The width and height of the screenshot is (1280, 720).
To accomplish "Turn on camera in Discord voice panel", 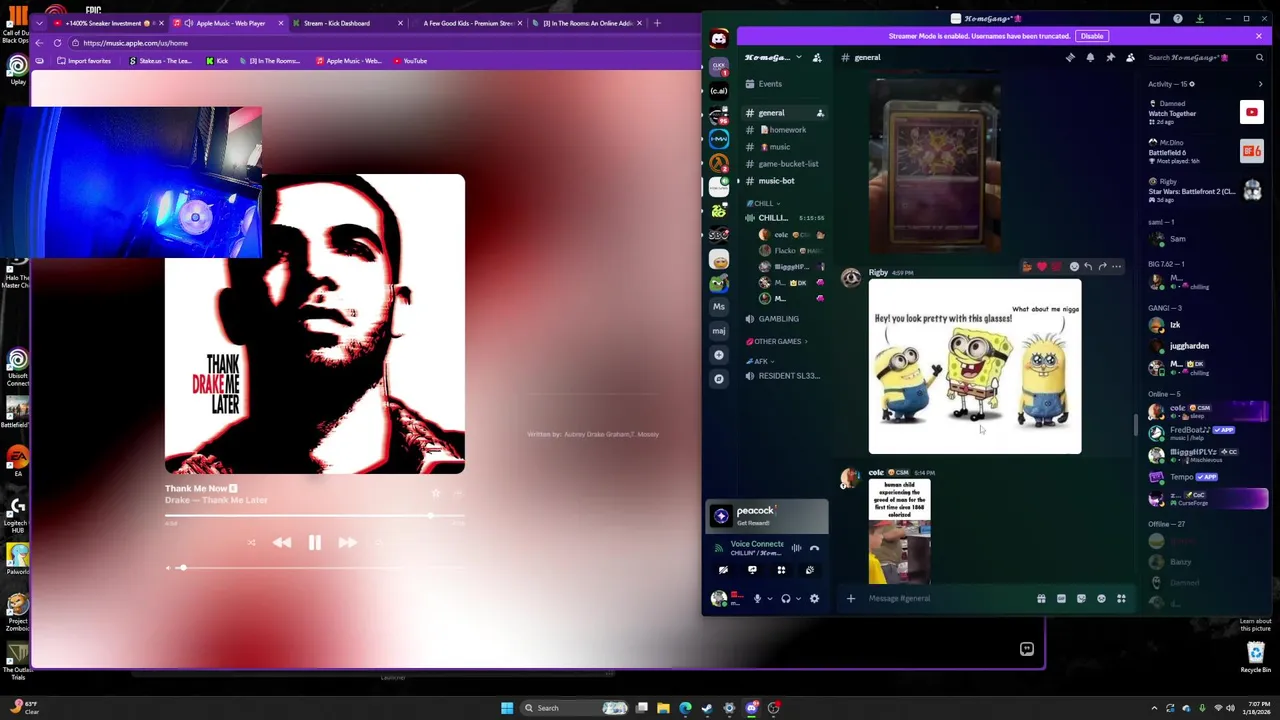I will click(x=723, y=570).
